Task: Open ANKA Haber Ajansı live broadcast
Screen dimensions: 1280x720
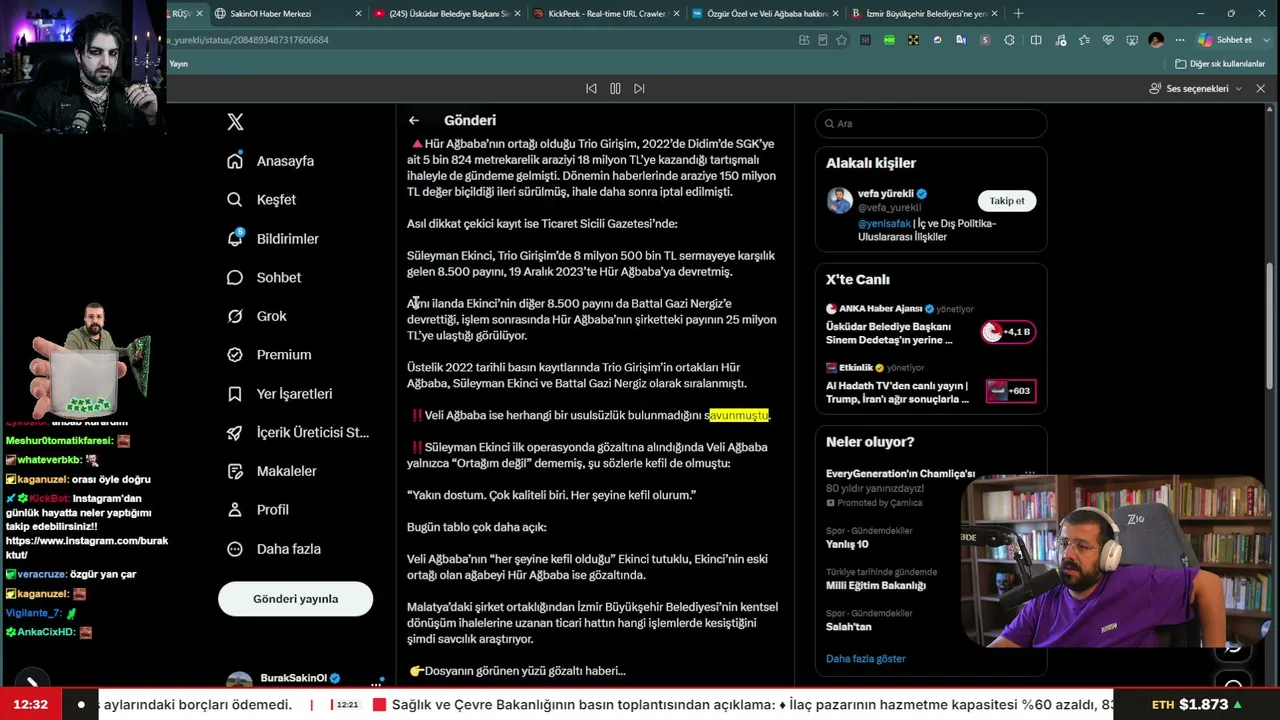Action: (x=931, y=325)
